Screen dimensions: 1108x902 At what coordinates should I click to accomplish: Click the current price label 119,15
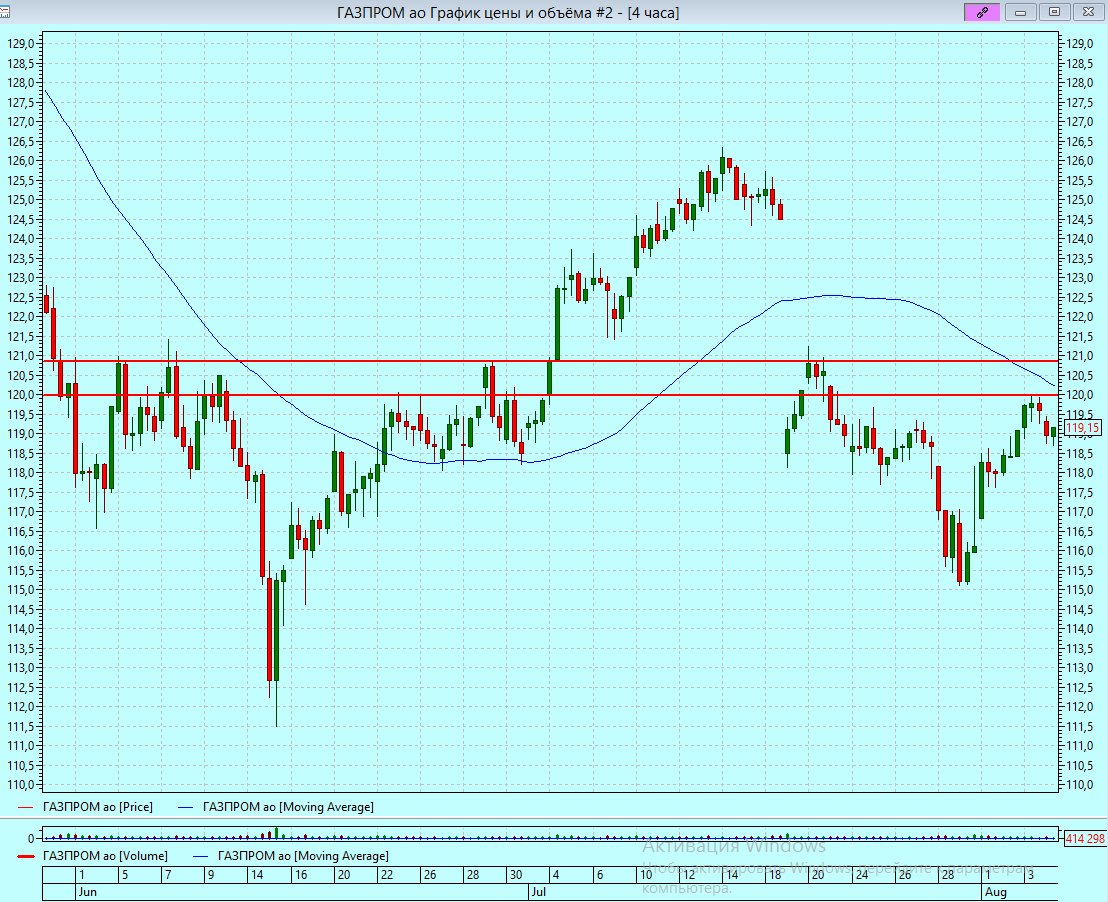pyautogui.click(x=1083, y=428)
